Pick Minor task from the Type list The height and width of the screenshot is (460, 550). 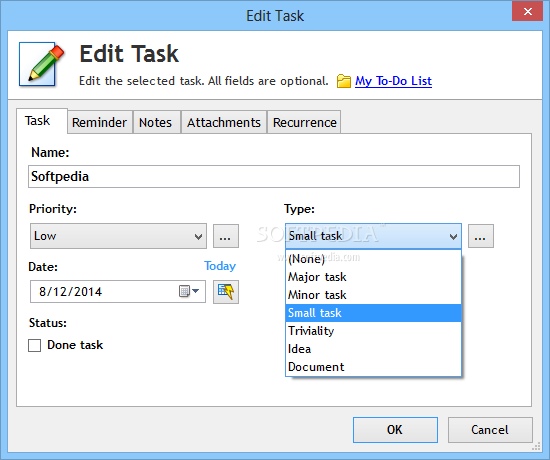(373, 295)
